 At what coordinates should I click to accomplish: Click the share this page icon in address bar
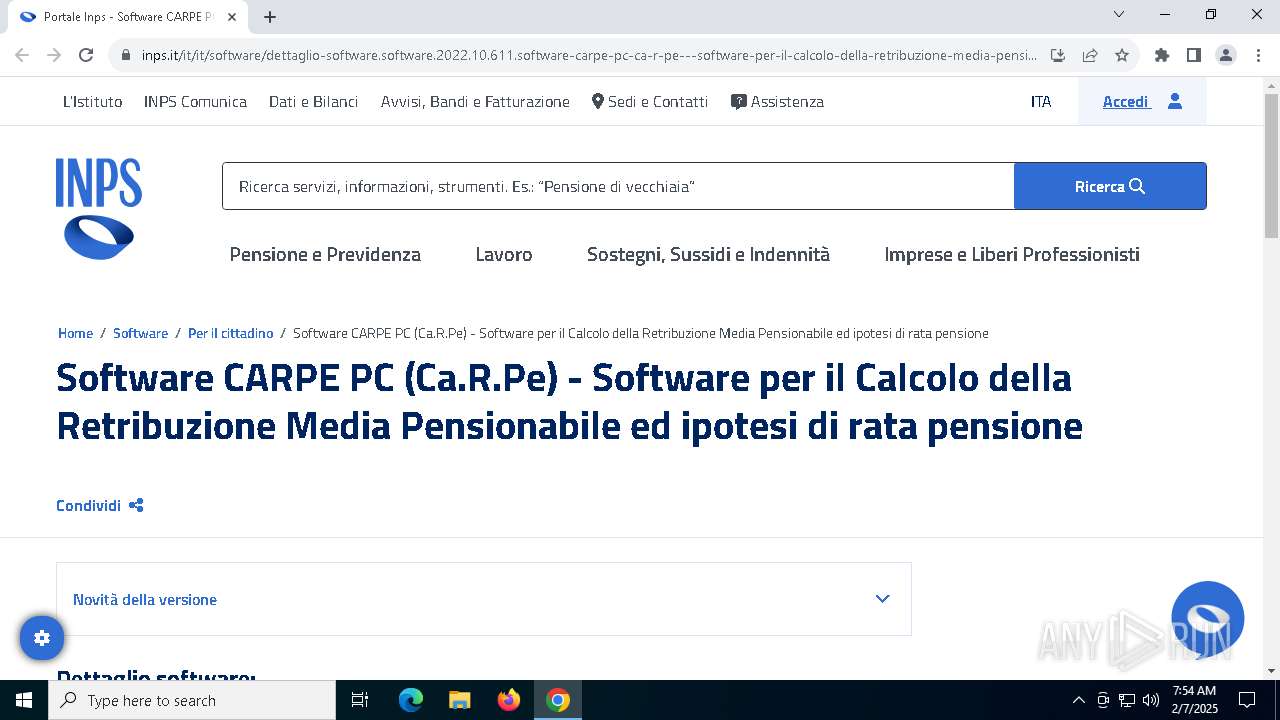coord(1090,55)
